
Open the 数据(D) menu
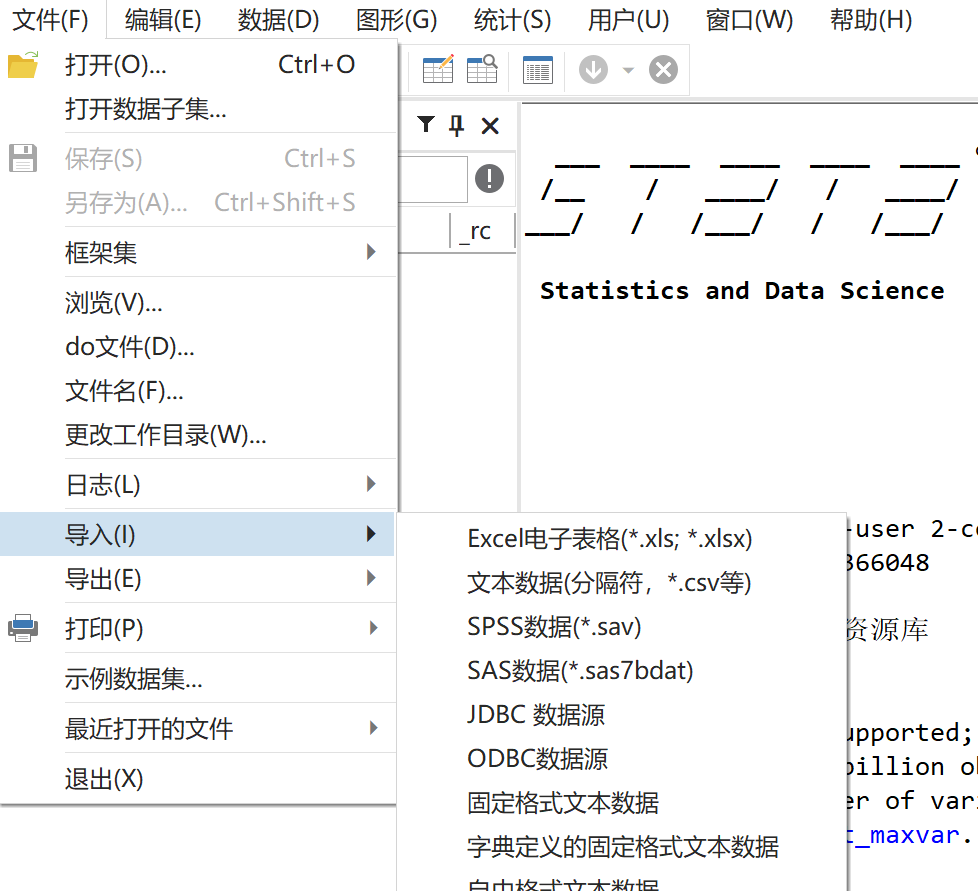[278, 20]
